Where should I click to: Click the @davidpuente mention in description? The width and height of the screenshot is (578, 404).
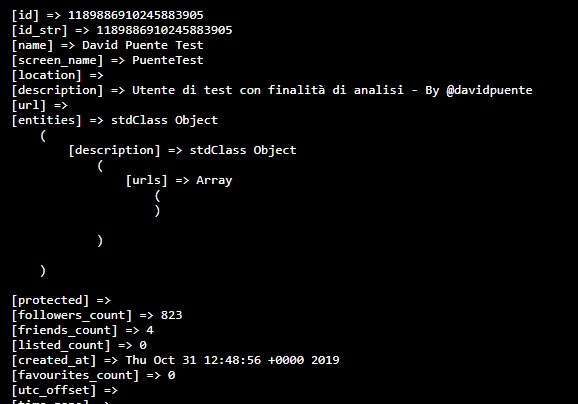[x=489, y=90]
